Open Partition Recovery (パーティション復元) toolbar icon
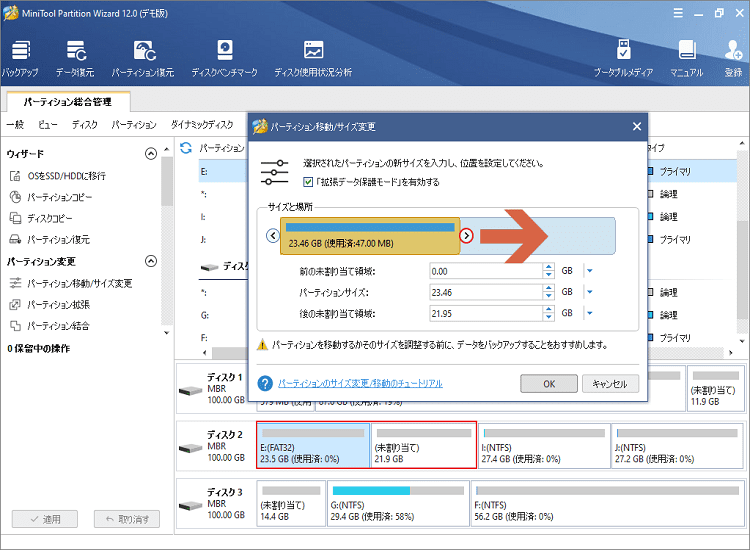 (143, 58)
